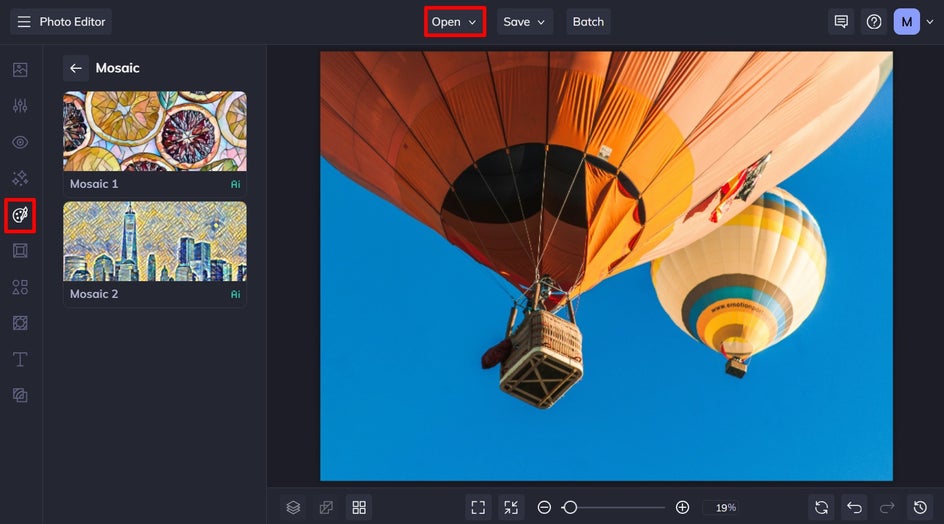Click the zoom slider handle
This screenshot has width=944, height=524.
570,508
